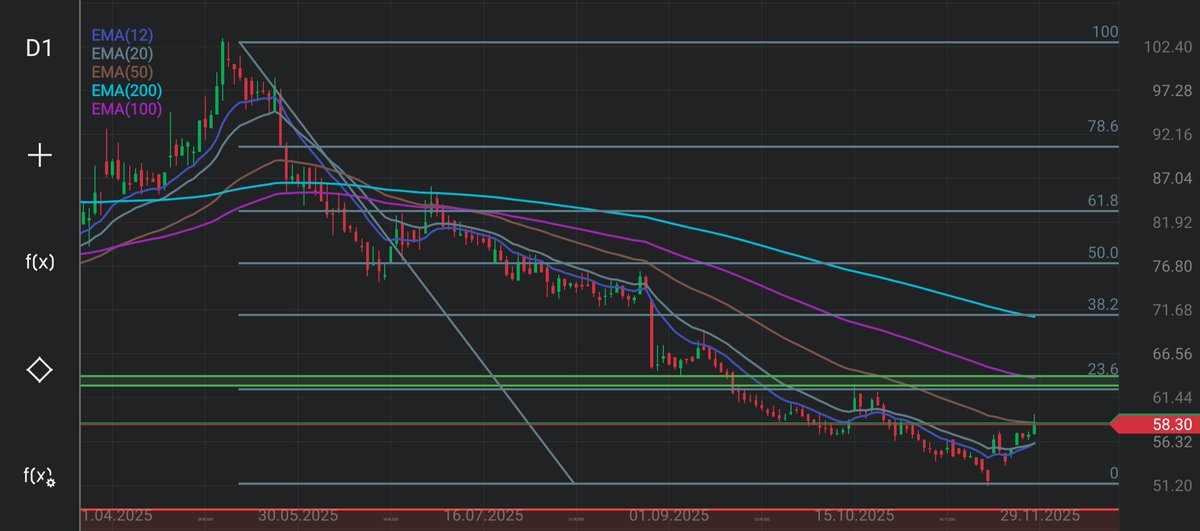
Task: Open the D1 timeframe selector
Action: (39, 48)
